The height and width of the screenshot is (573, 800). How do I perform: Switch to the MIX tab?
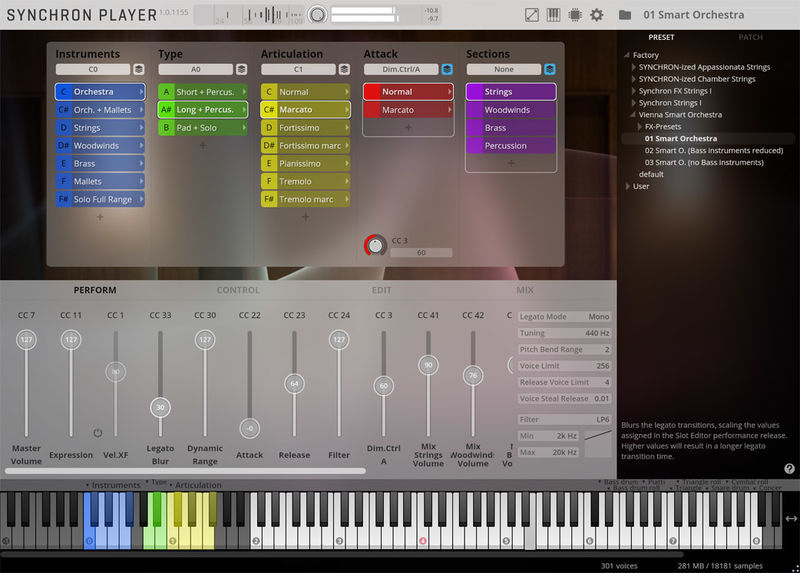525,290
